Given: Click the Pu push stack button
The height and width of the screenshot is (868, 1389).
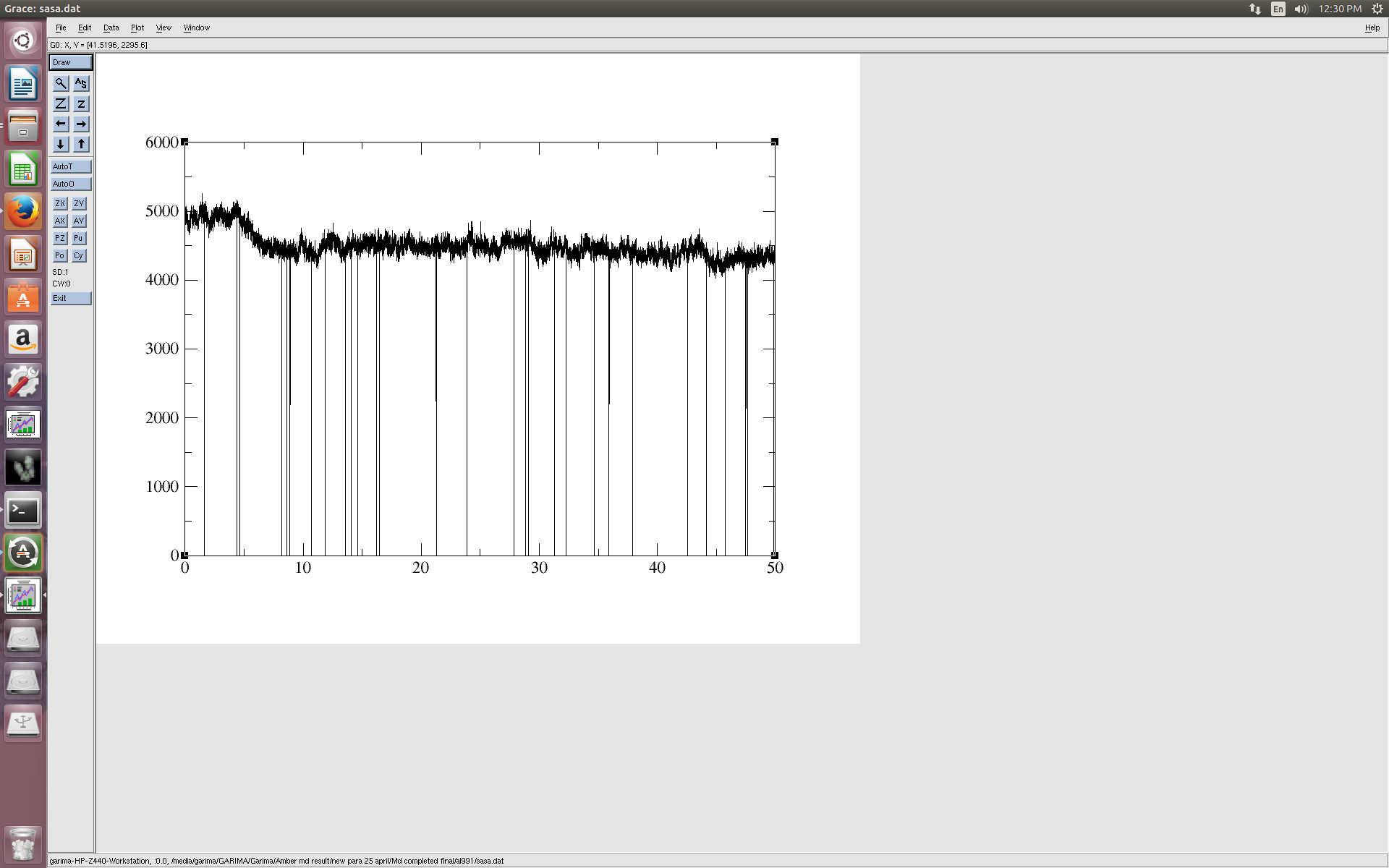Looking at the screenshot, I should tap(79, 238).
